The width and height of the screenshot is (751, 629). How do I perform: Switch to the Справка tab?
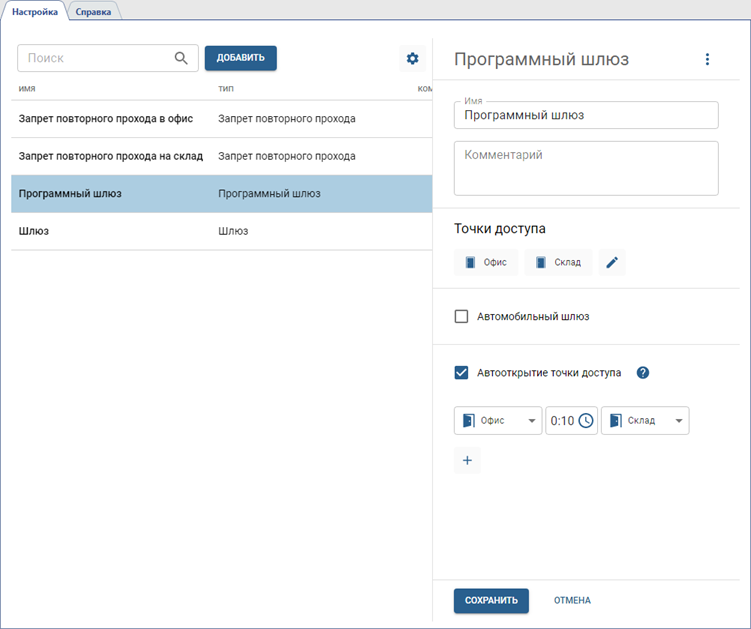click(92, 11)
